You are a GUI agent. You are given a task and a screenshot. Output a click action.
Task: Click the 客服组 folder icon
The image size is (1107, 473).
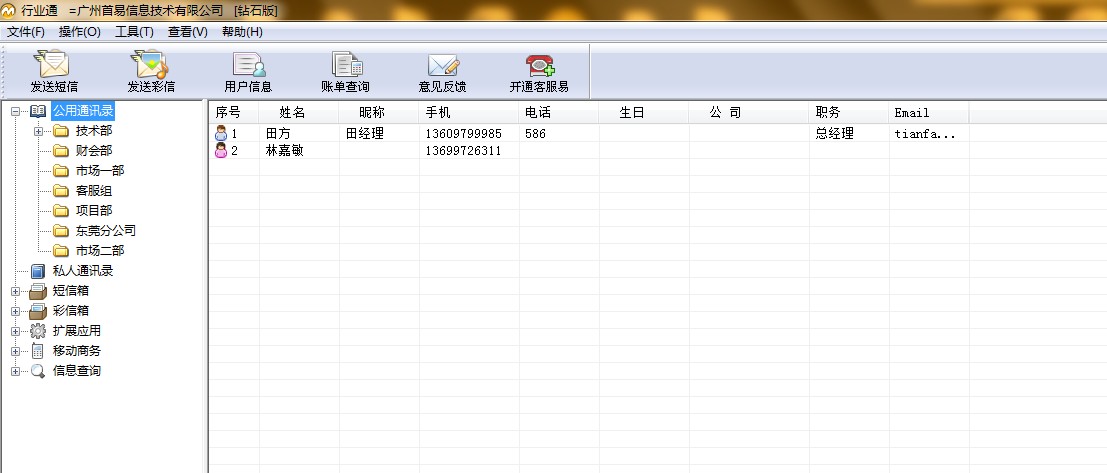coord(61,191)
